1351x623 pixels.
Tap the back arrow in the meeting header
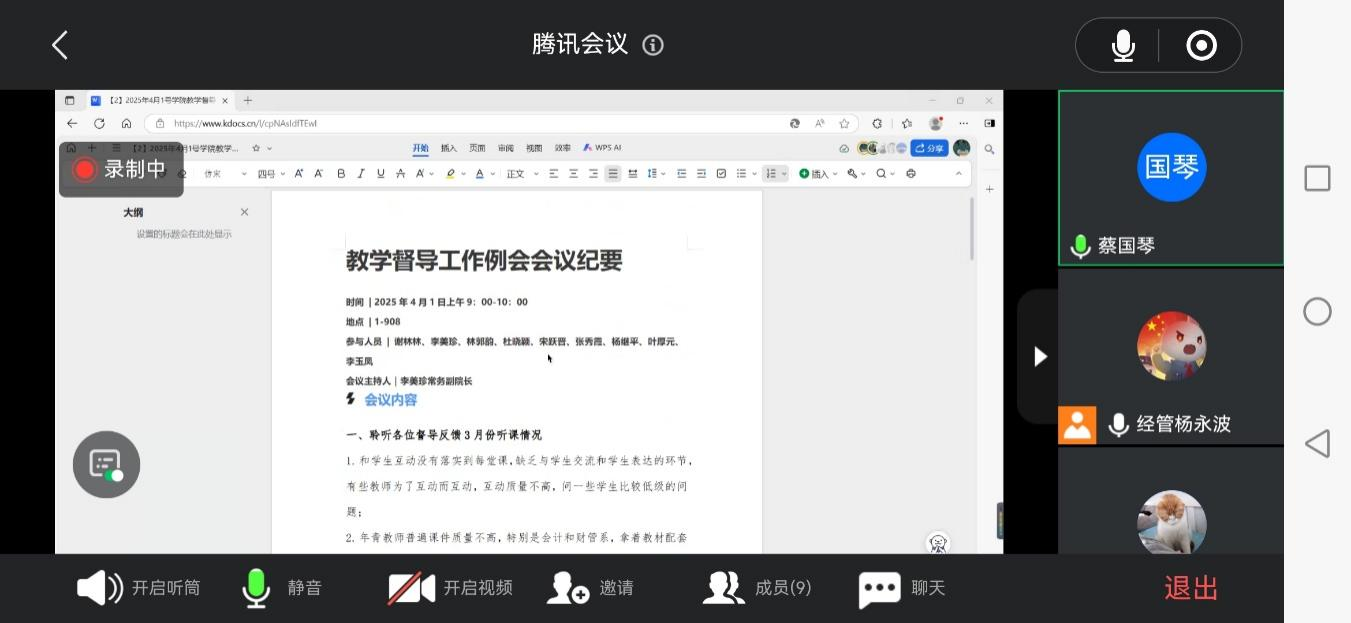coord(60,45)
